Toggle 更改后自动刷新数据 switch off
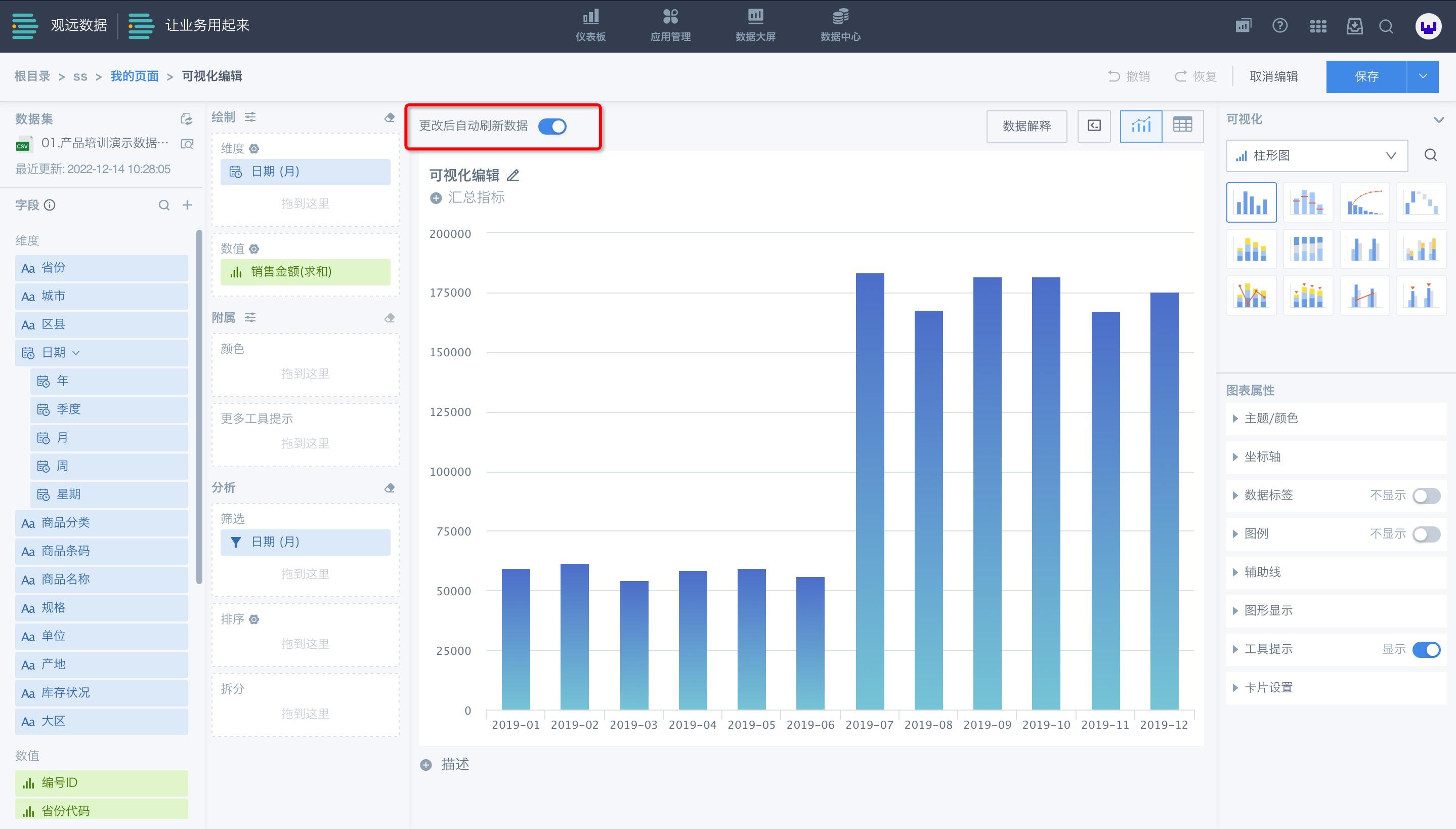 pyautogui.click(x=552, y=127)
